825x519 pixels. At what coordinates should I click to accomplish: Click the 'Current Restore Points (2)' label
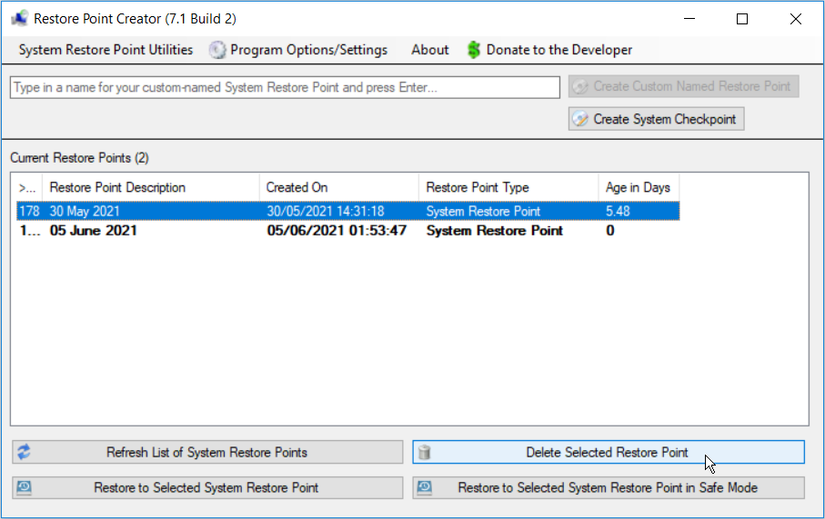click(79, 158)
